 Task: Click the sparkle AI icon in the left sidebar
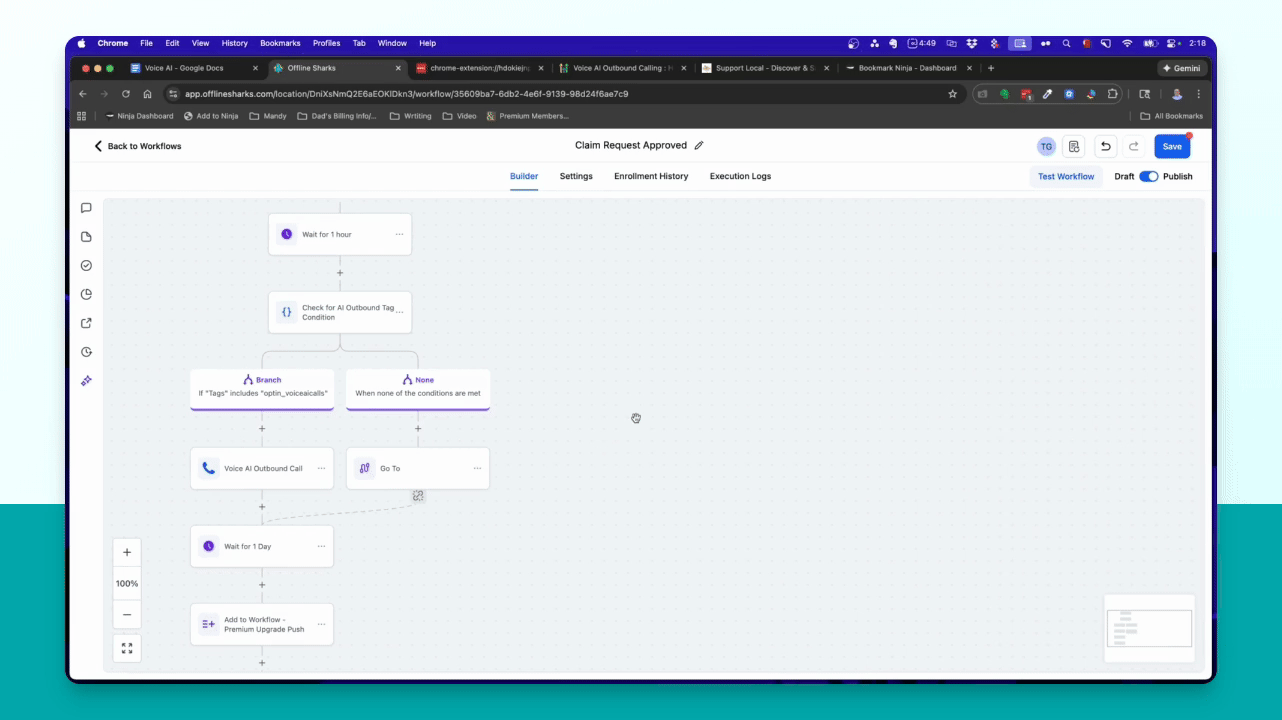tap(86, 381)
